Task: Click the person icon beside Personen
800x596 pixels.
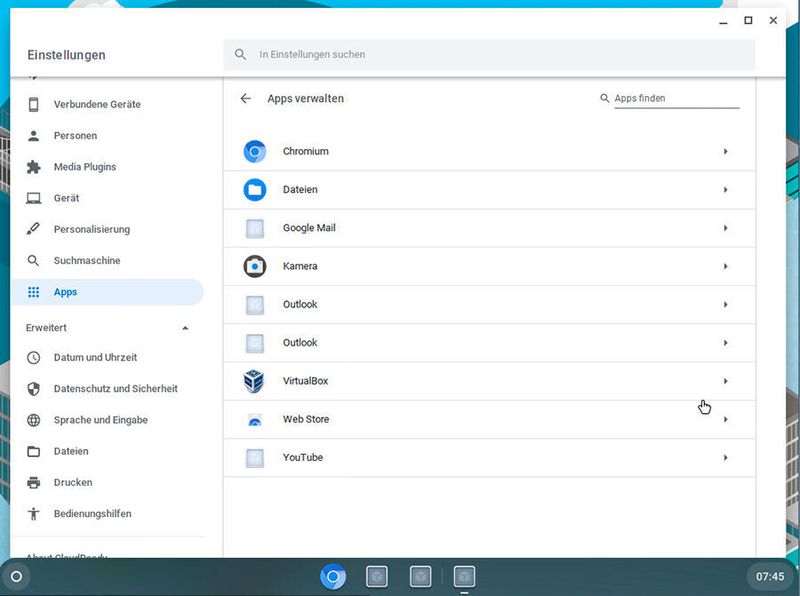Action: (x=34, y=136)
